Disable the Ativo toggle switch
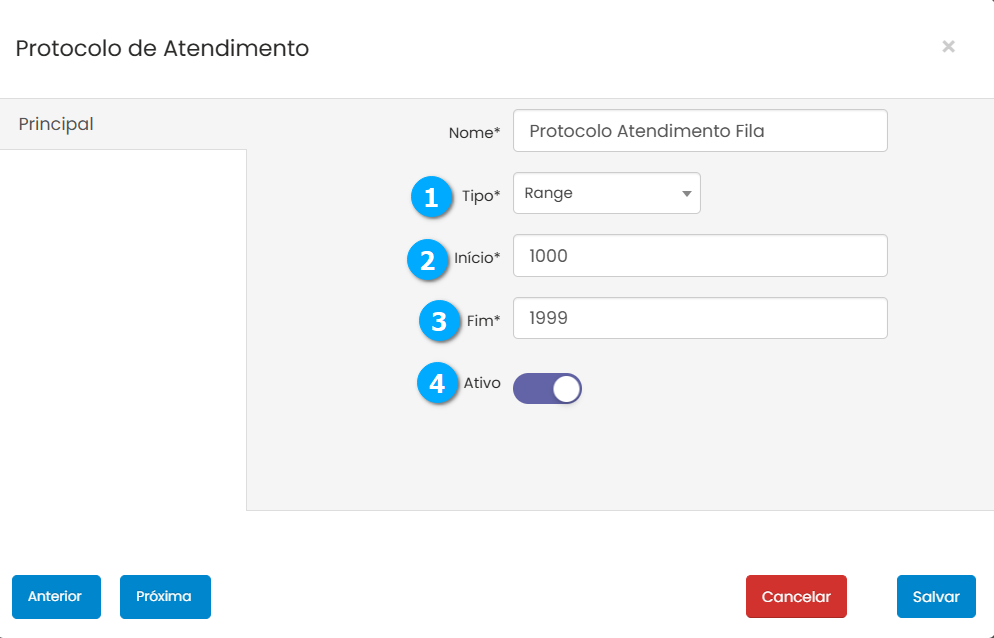994x638 pixels. 547,389
